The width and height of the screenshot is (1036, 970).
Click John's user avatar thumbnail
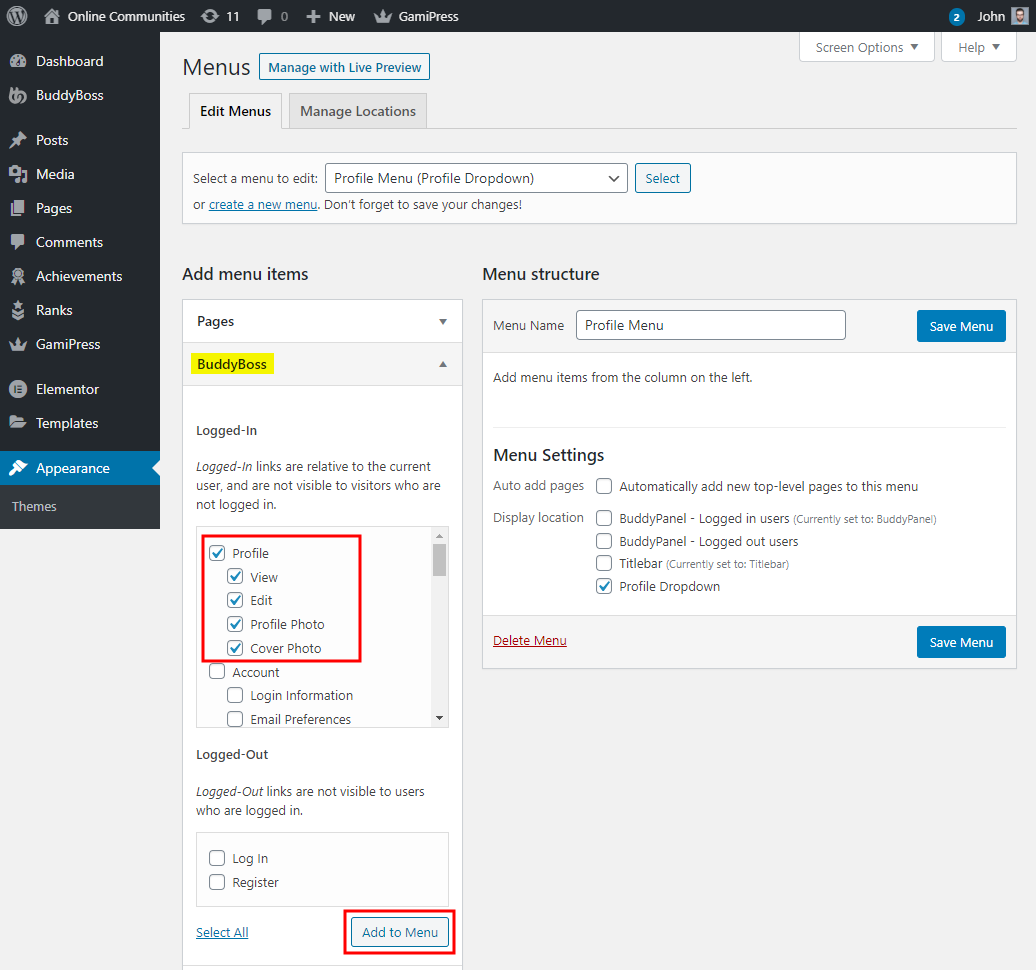click(x=1019, y=16)
